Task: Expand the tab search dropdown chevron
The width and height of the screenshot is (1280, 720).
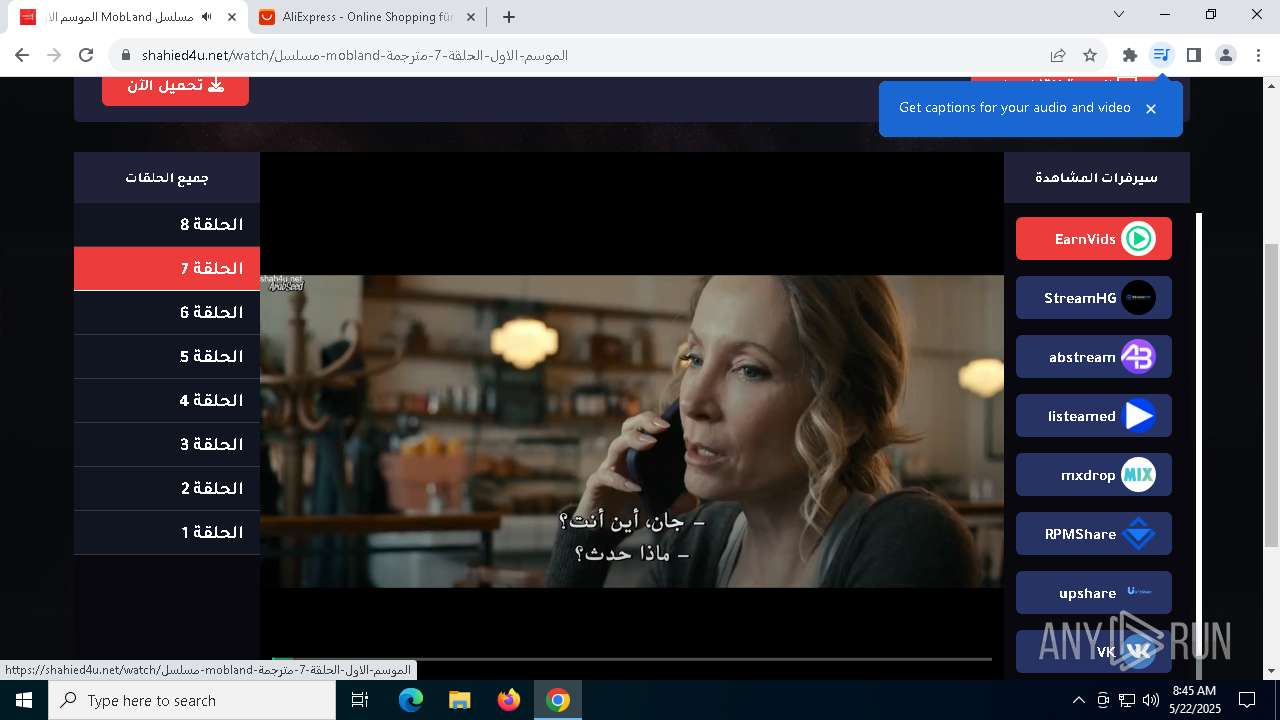Action: click(x=1119, y=15)
